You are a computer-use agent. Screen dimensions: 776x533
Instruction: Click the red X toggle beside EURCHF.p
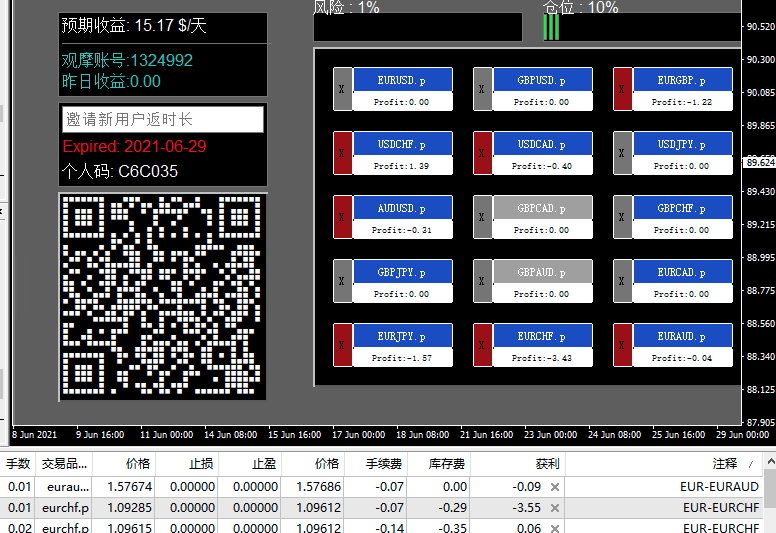pos(482,344)
